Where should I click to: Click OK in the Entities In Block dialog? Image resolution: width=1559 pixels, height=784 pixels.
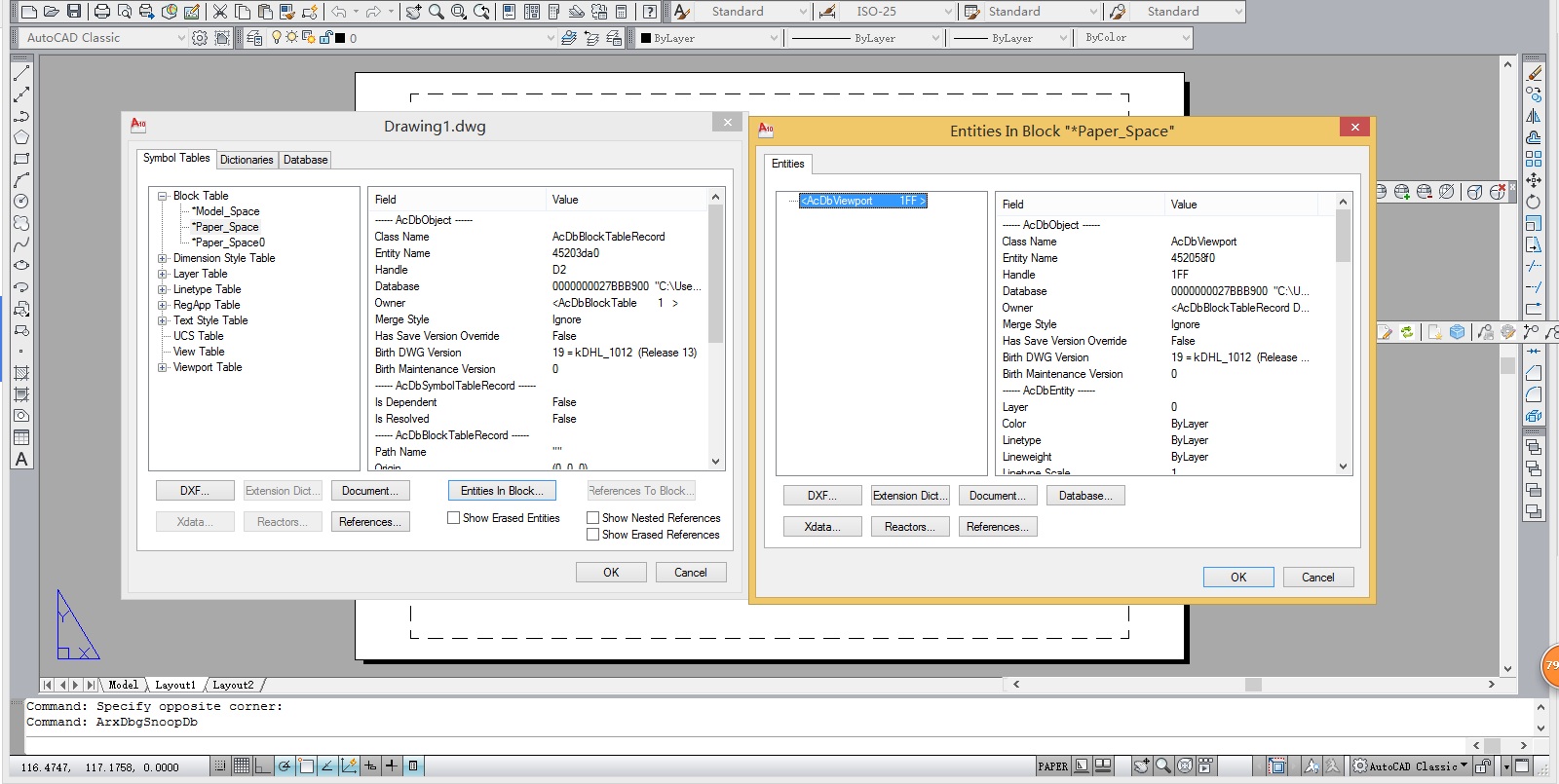tap(1238, 578)
